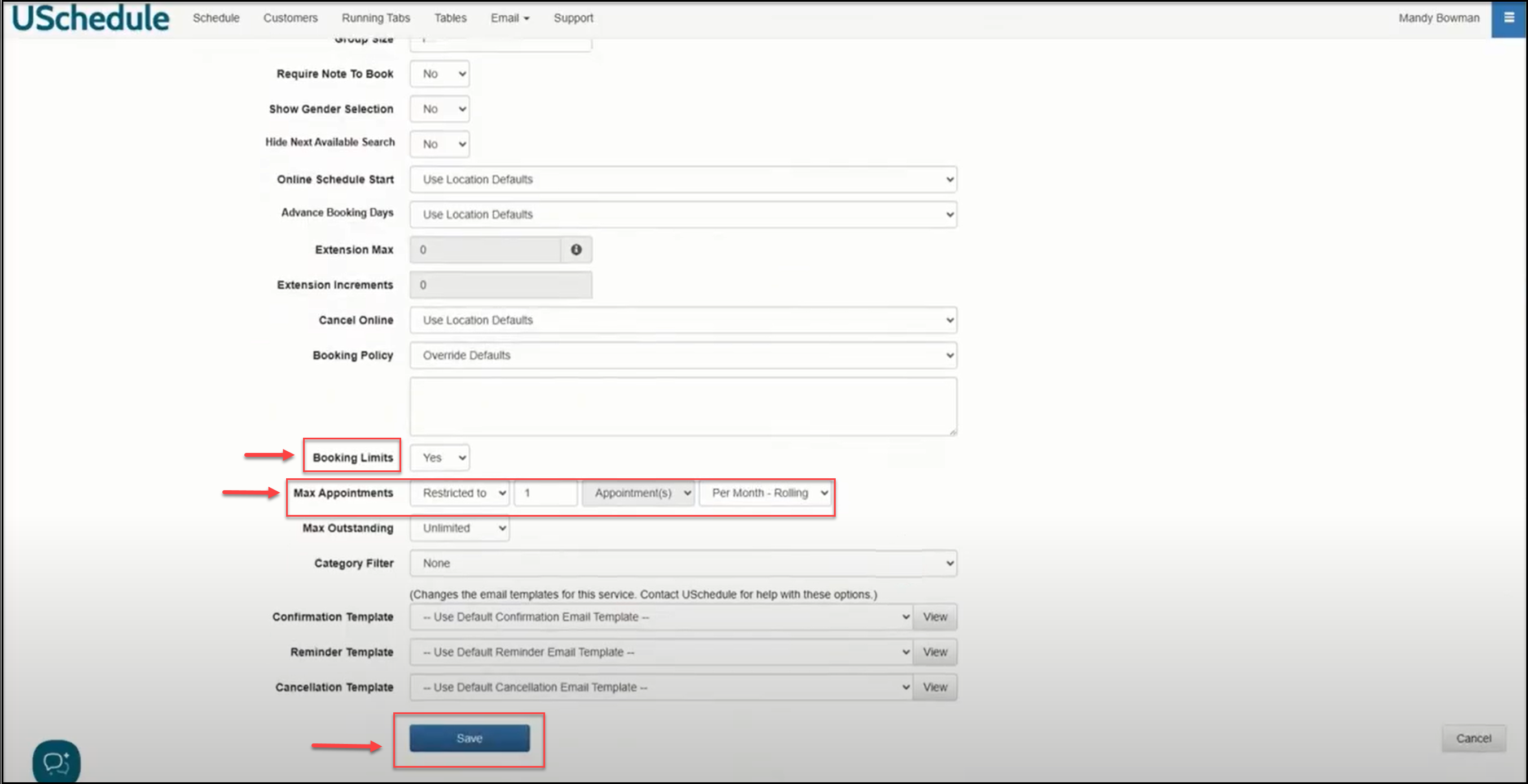Open the Per Month - Rolling dropdown

click(766, 493)
